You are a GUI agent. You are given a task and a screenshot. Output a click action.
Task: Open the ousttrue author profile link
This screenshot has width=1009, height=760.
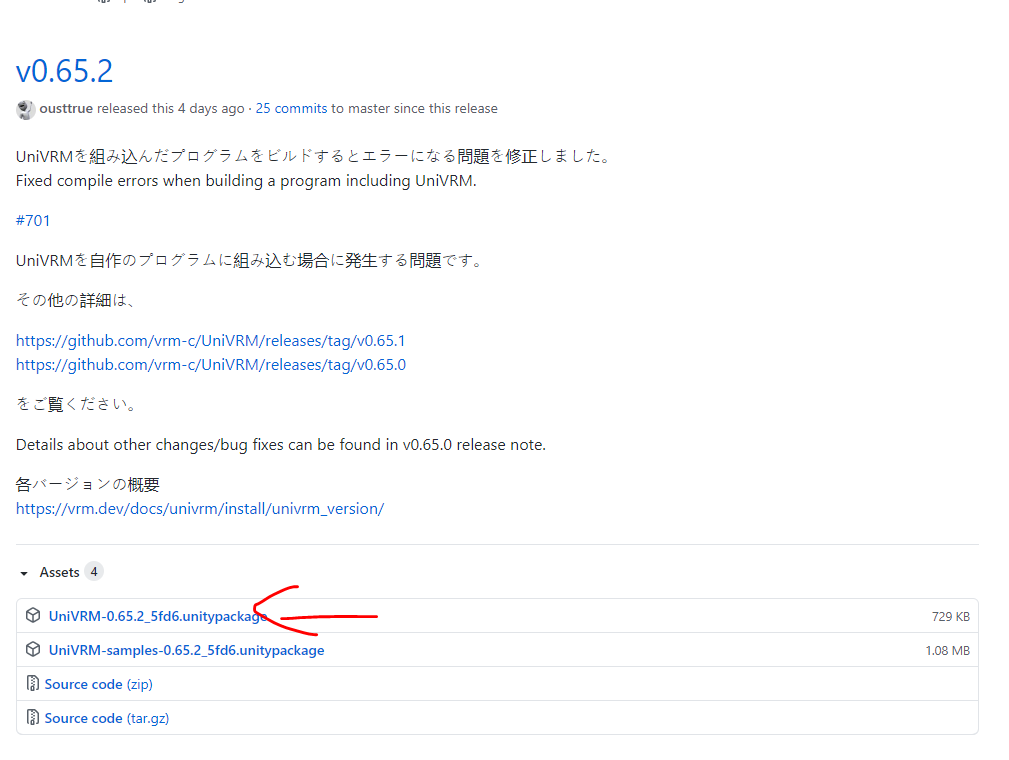click(66, 108)
